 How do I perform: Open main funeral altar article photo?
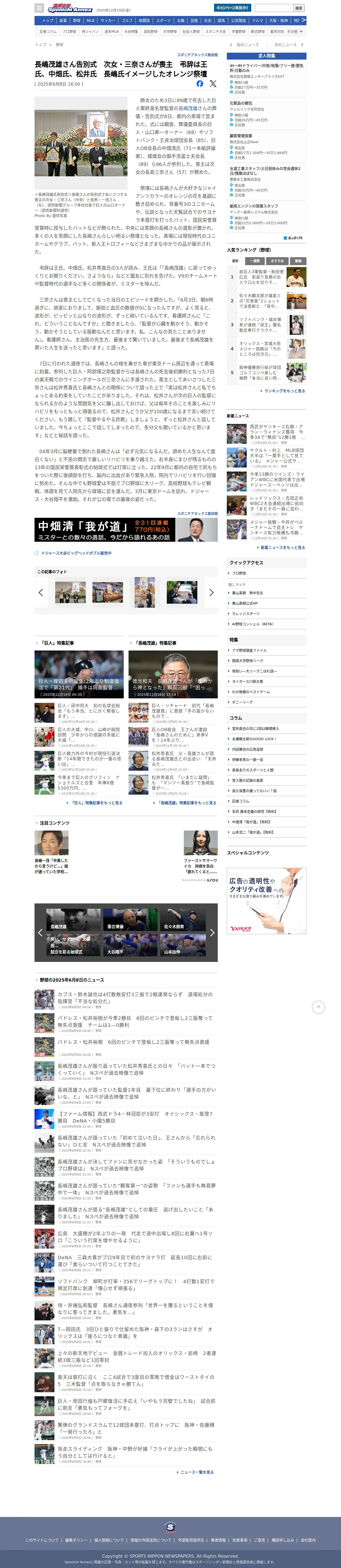pyautogui.click(x=81, y=144)
